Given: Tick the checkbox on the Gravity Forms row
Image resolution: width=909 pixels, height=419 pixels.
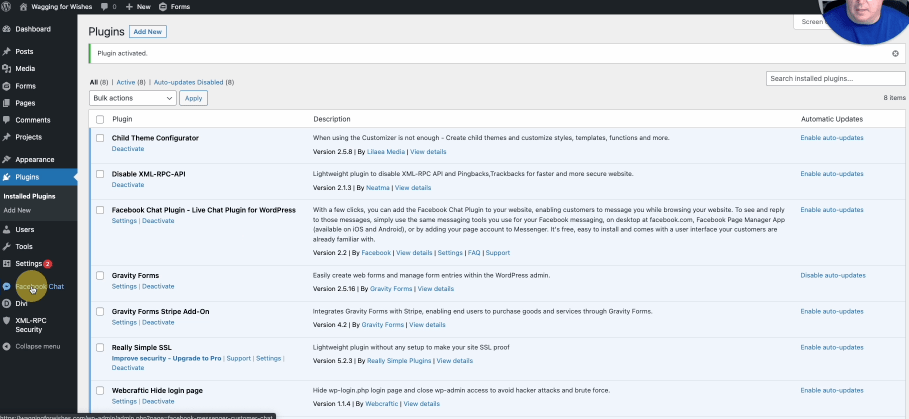Looking at the screenshot, I should point(100,275).
